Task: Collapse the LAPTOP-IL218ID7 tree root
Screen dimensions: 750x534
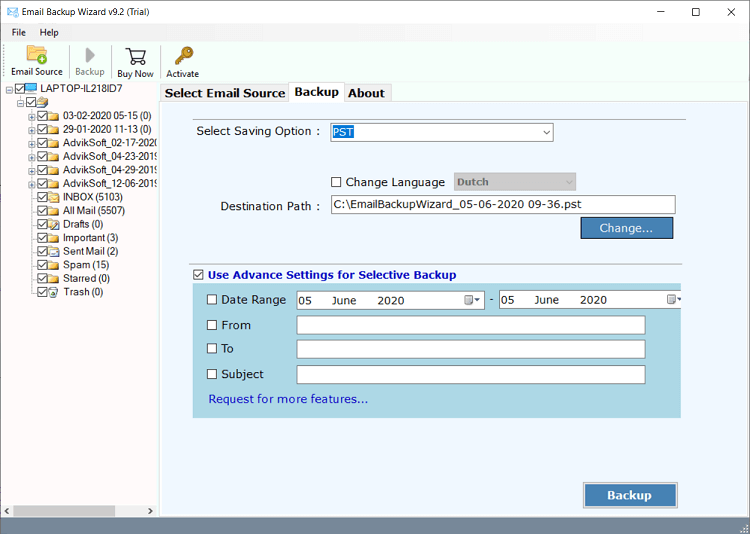Action: [x=8, y=89]
